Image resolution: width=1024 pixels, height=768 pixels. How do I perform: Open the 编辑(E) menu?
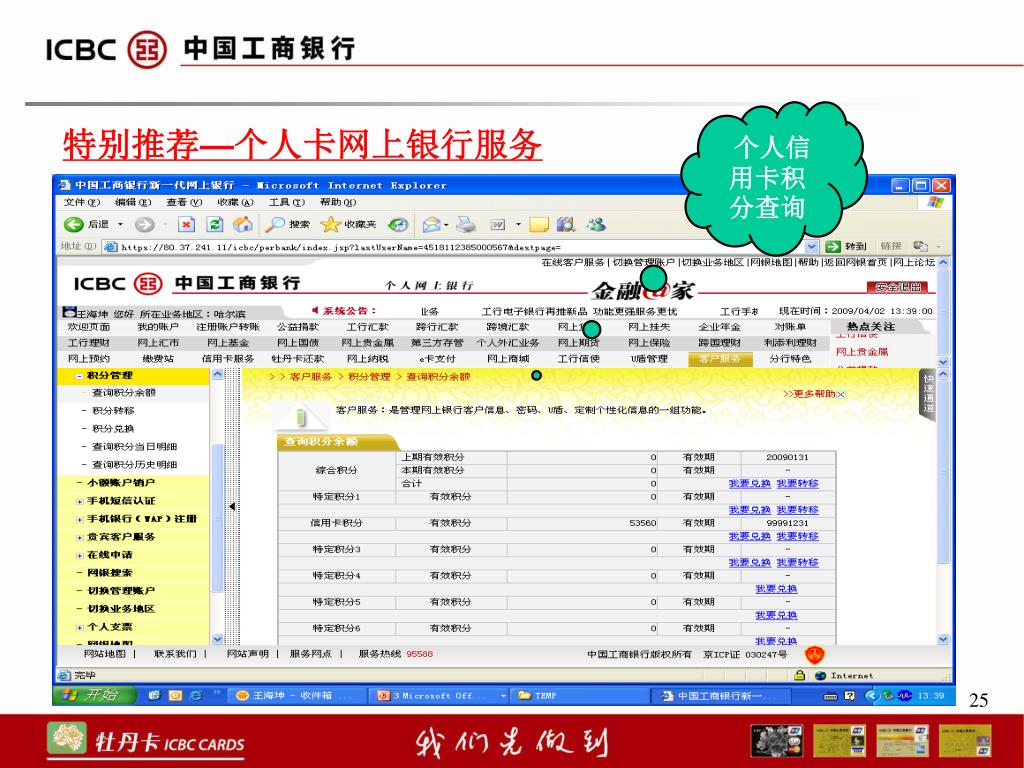133,202
